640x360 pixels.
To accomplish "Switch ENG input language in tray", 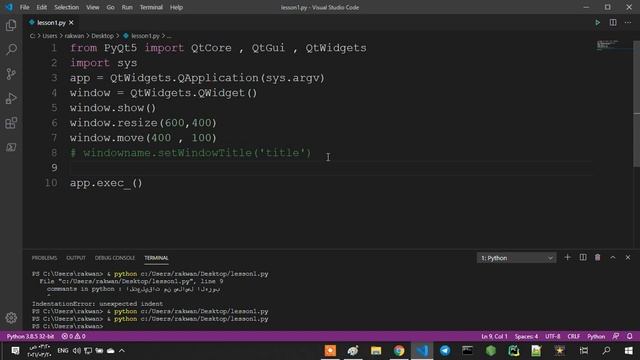I will tap(63, 350).
